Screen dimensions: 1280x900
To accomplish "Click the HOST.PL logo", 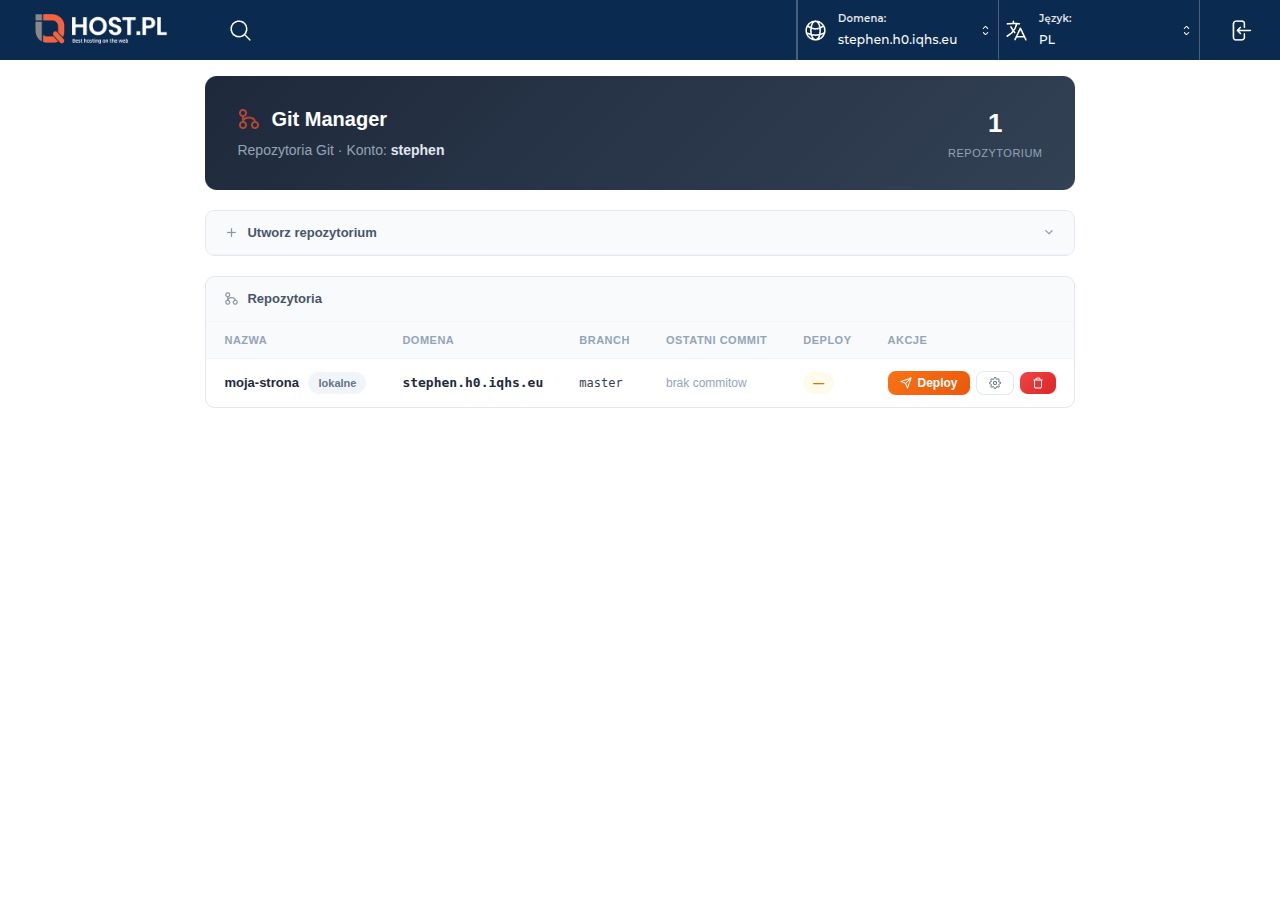I will coord(100,28).
